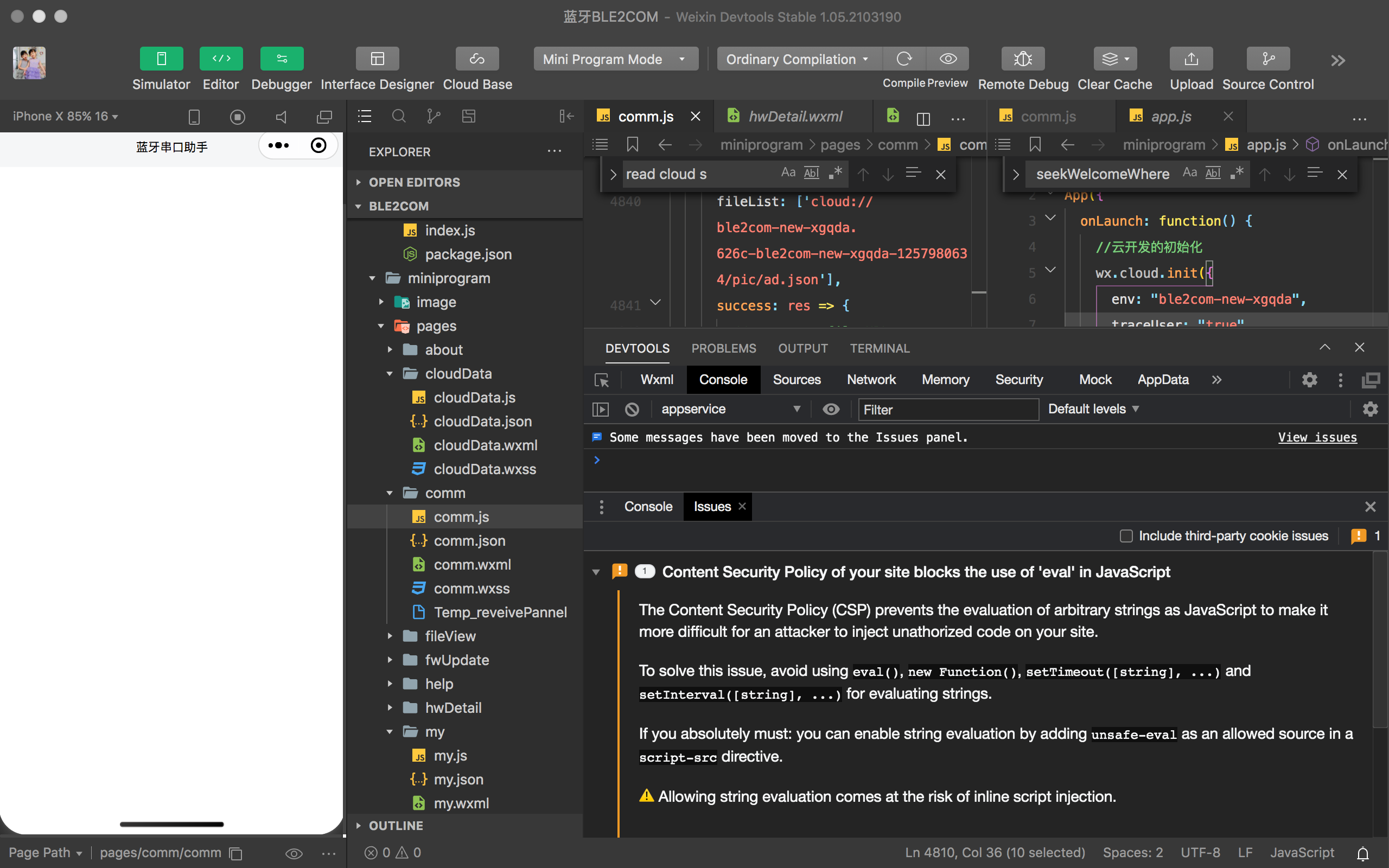
Task: Switch to the Network devtools tab
Action: 871,379
